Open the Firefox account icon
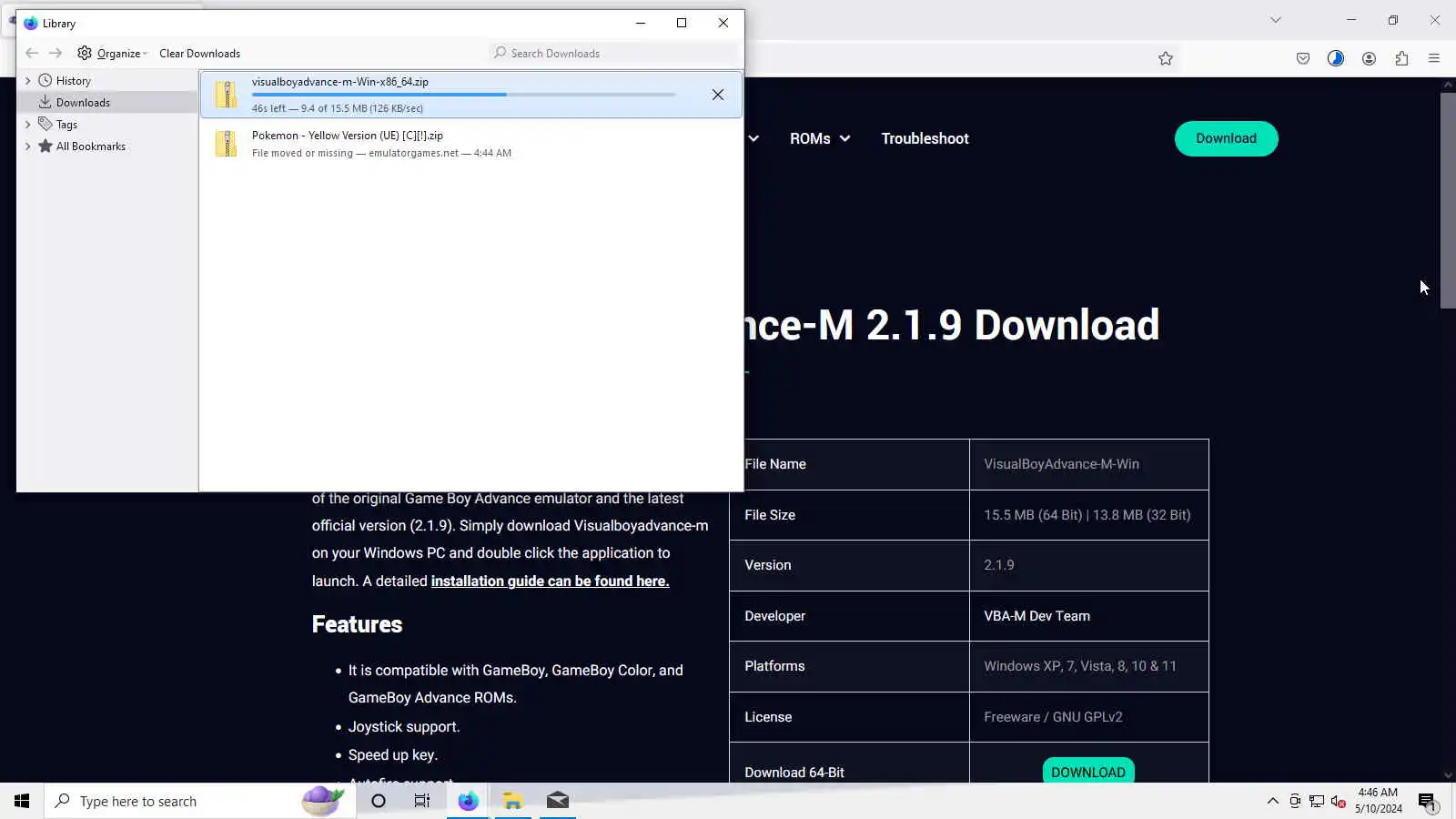 [x=1369, y=58]
